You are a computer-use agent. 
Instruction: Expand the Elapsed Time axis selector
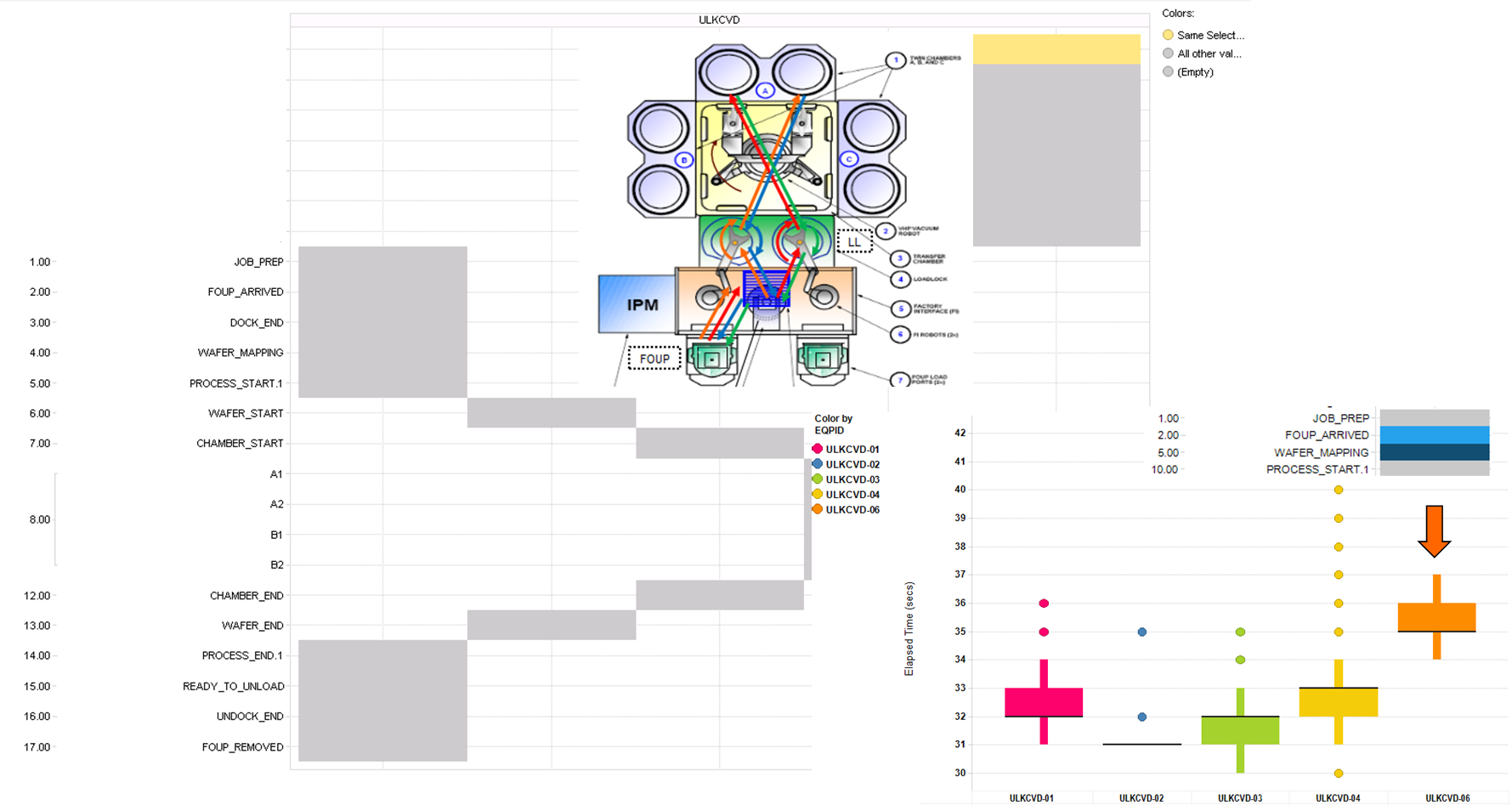pyautogui.click(x=909, y=629)
